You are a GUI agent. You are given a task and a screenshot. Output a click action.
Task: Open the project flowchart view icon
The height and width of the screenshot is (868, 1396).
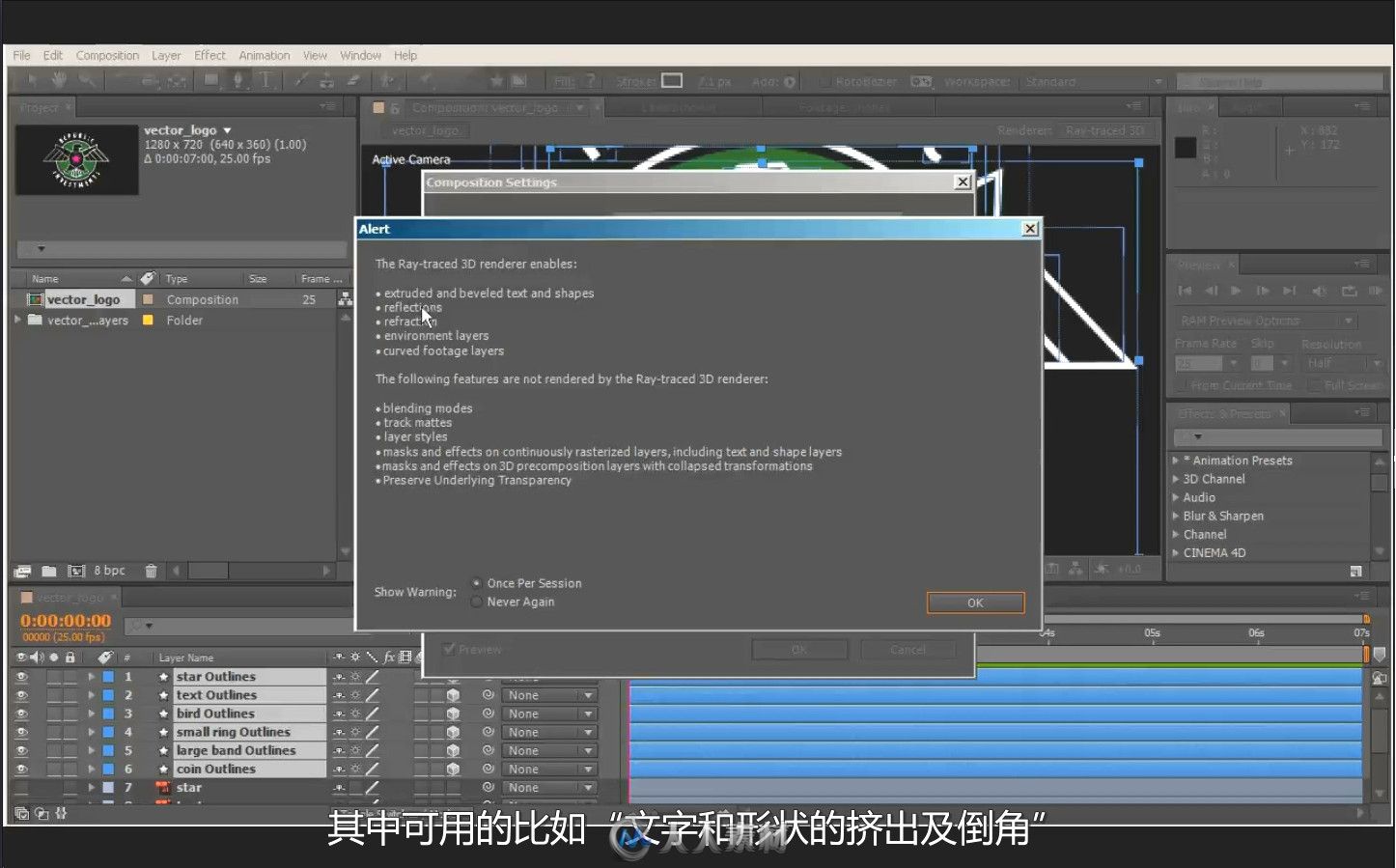pyautogui.click(x=345, y=299)
